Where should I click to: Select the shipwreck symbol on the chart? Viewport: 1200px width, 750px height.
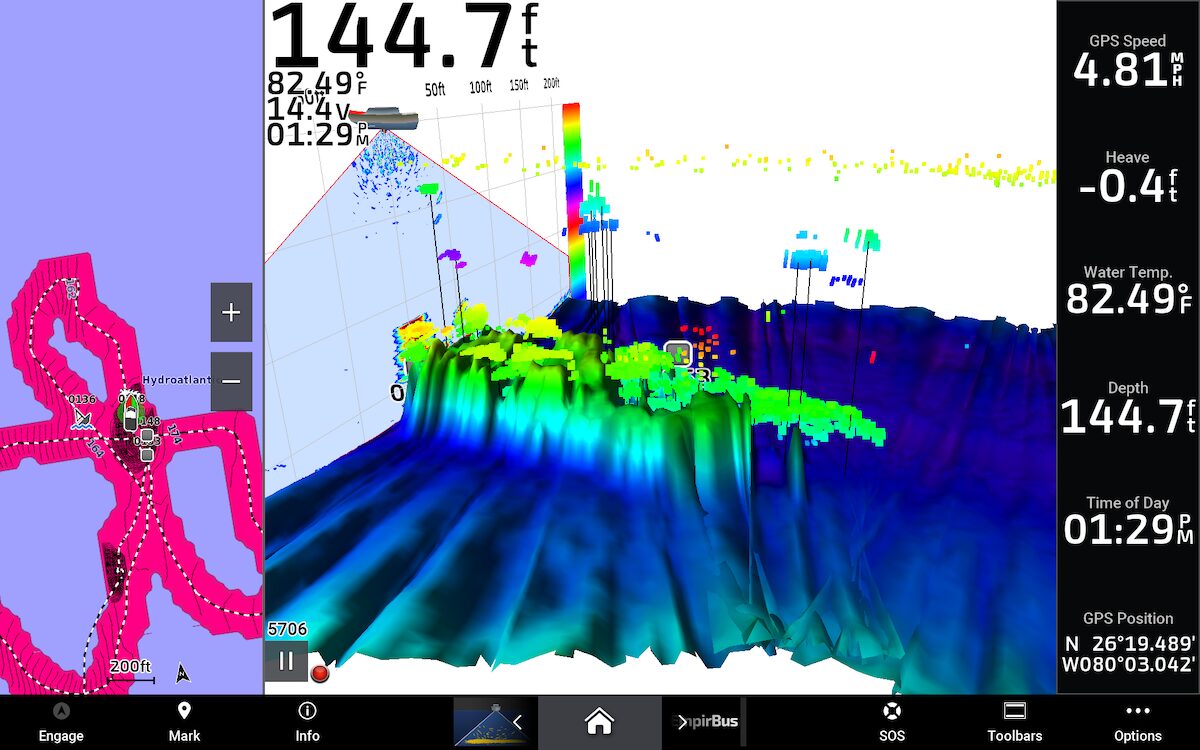coord(83,417)
